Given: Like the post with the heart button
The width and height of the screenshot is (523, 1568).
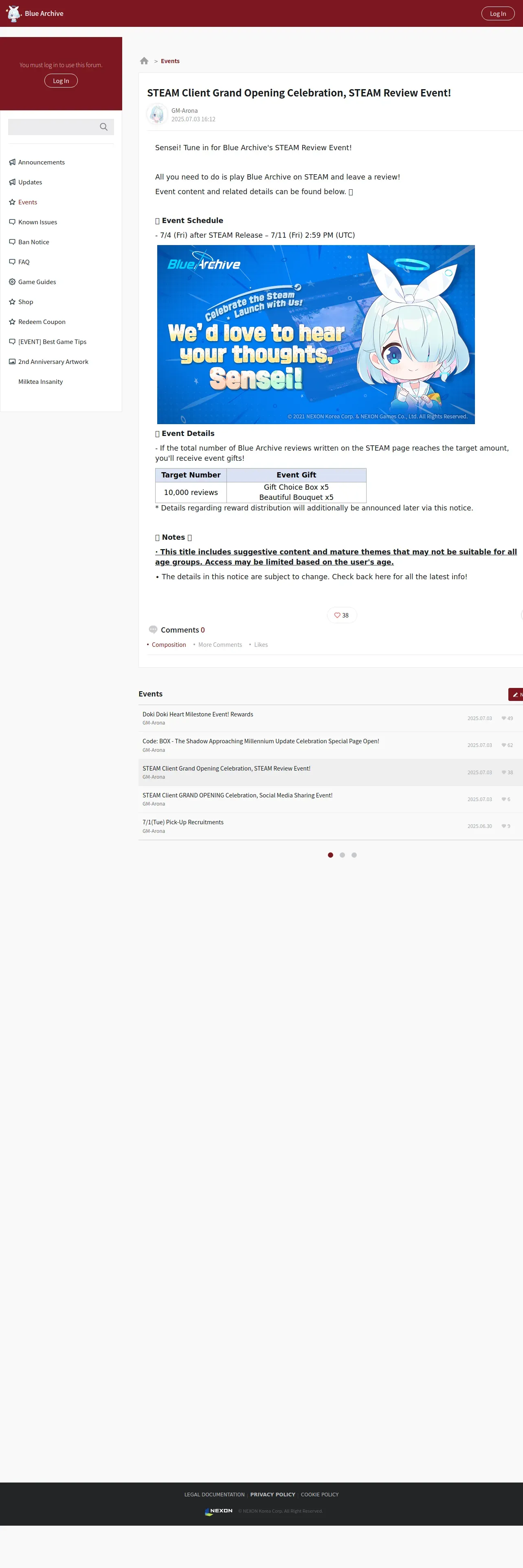Looking at the screenshot, I should [342, 615].
